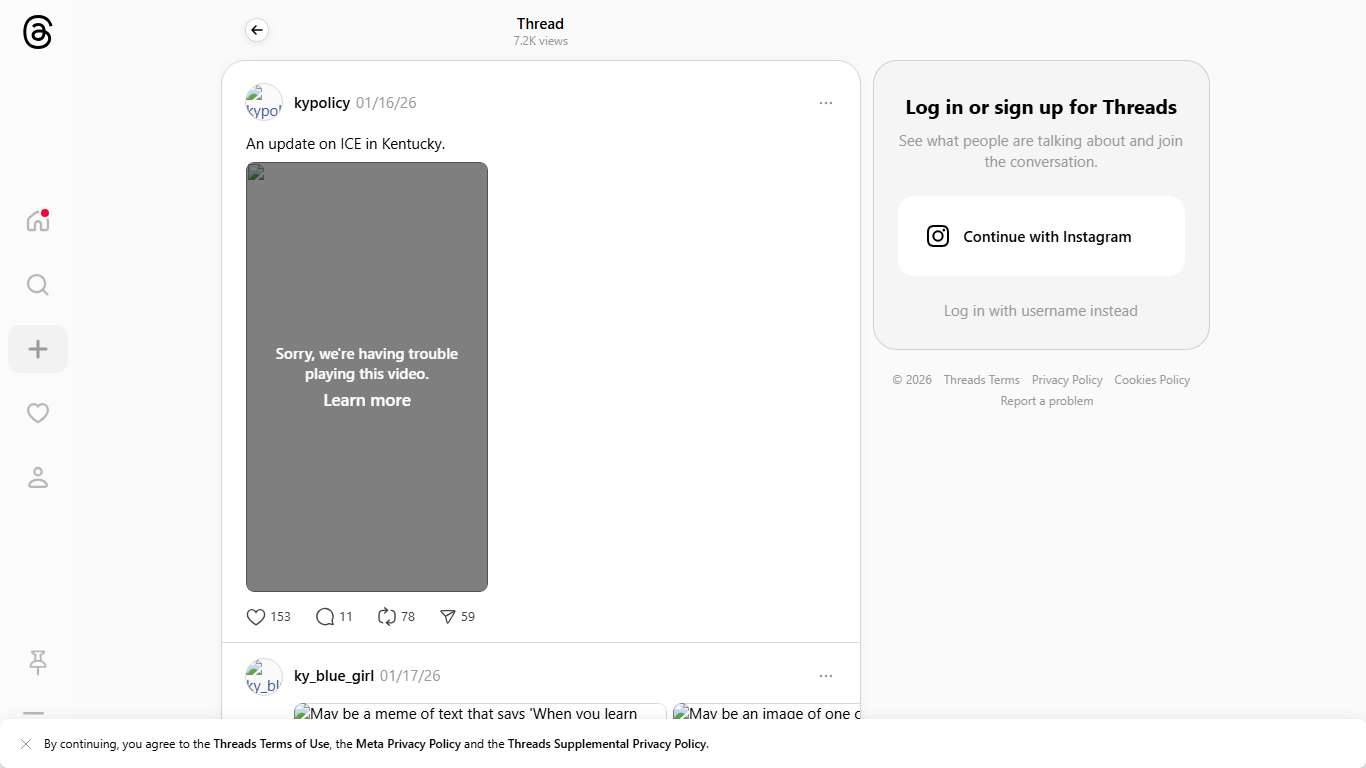Open Report a problem link
The width and height of the screenshot is (1366, 768).
1046,401
